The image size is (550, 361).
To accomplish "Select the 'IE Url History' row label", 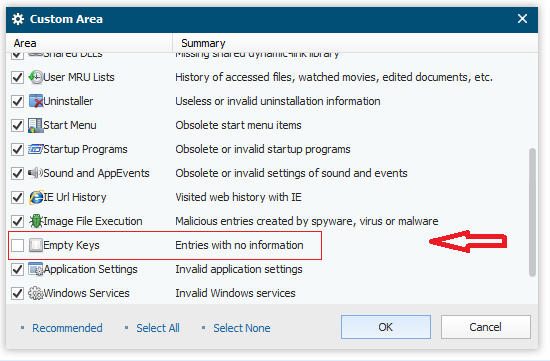I will coord(75,197).
